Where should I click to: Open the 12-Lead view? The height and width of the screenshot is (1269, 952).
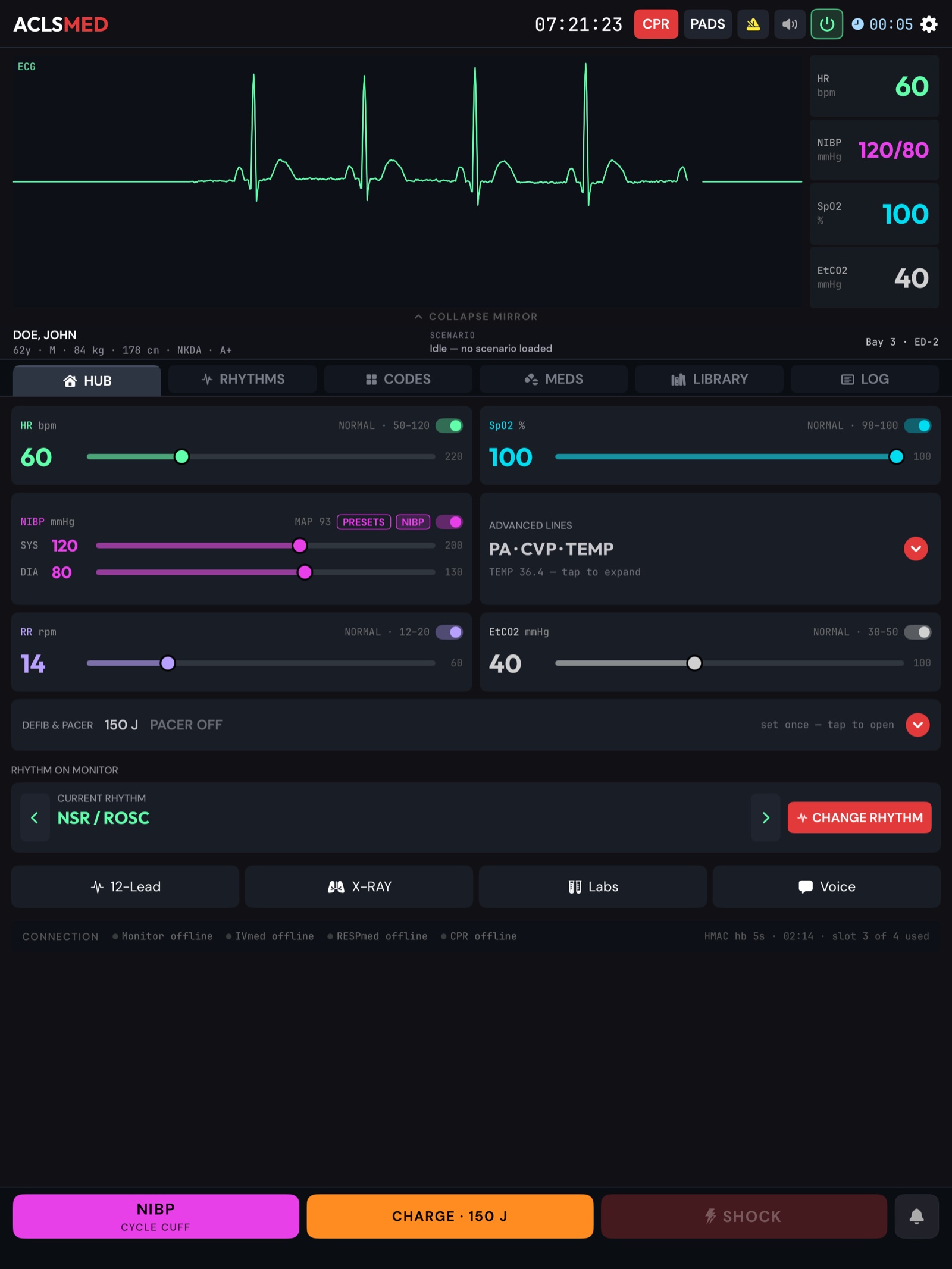pos(125,886)
